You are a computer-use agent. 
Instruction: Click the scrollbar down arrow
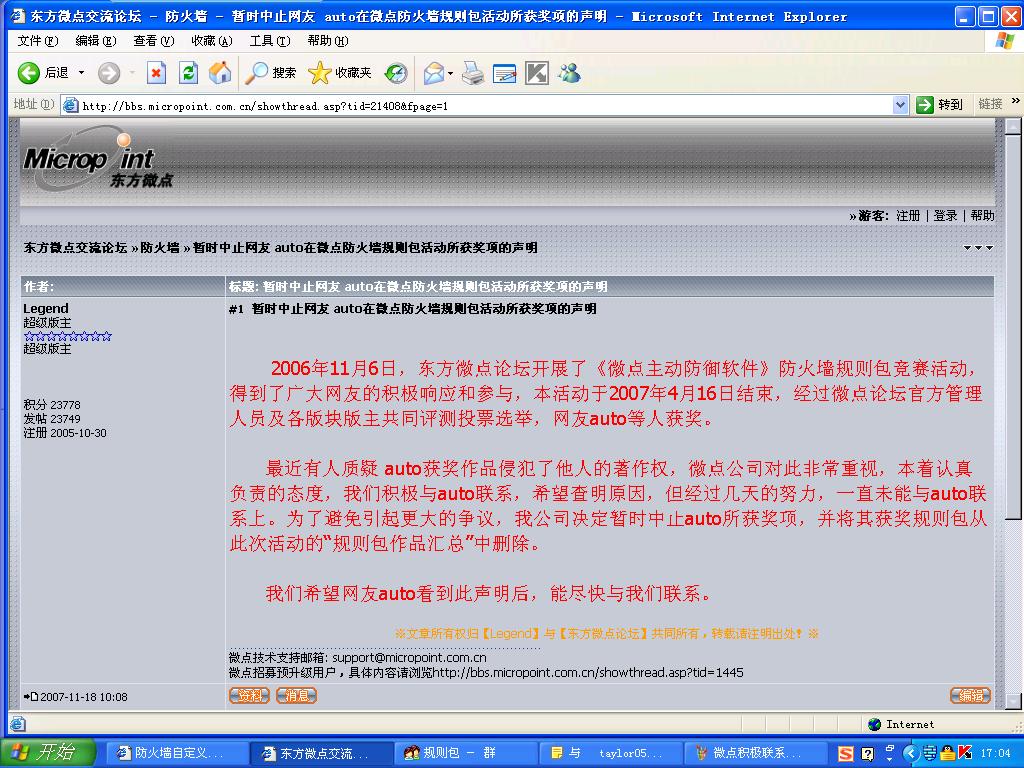coord(1012,702)
